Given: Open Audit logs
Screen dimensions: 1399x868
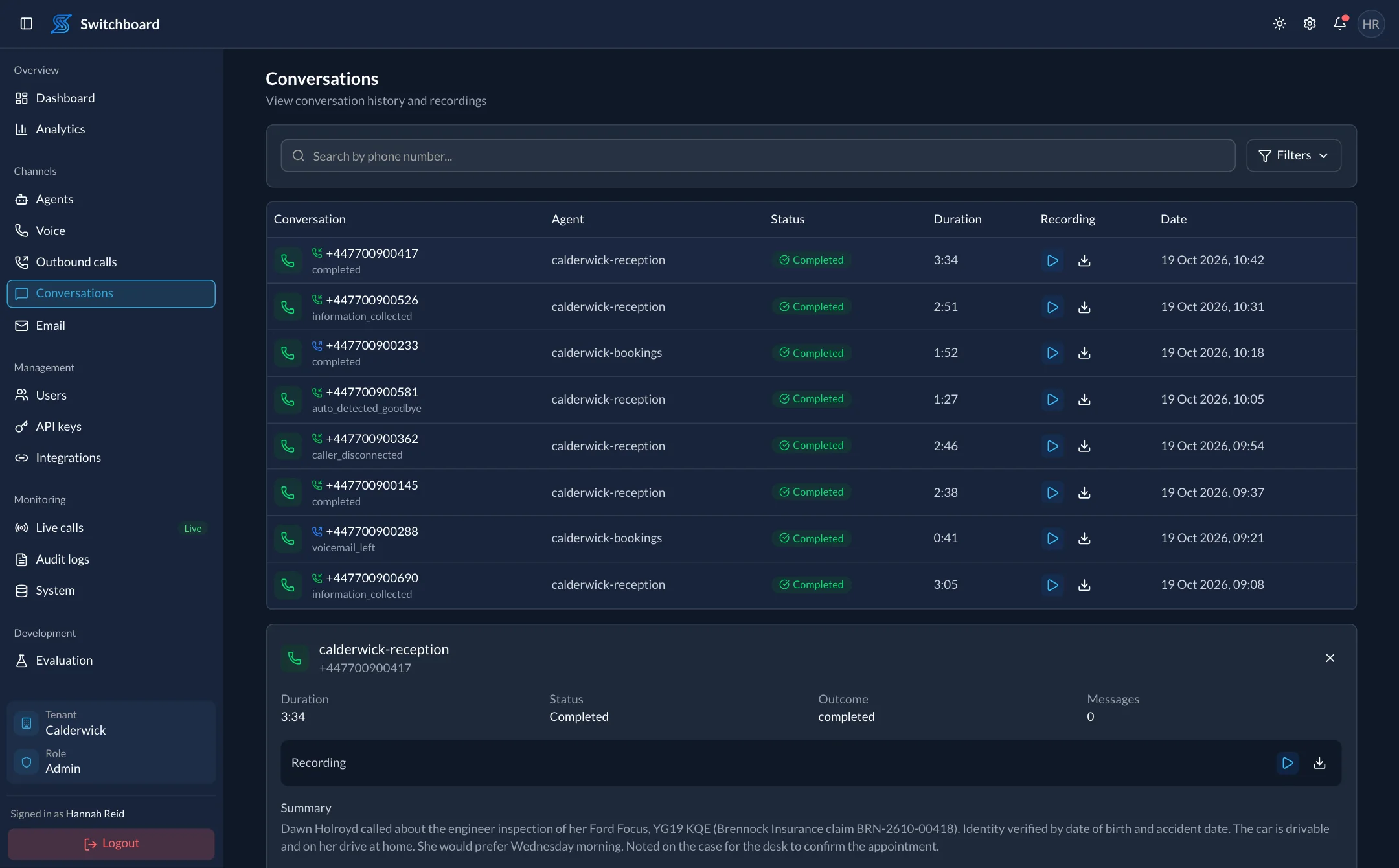Looking at the screenshot, I should pos(111,560).
